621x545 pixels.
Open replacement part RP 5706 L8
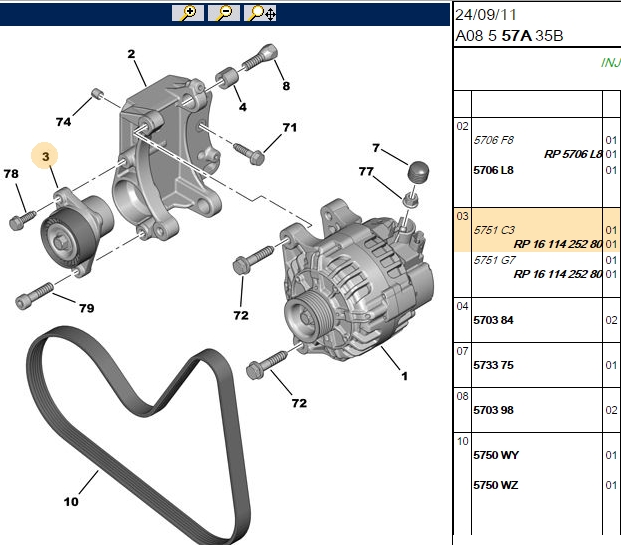tap(573, 154)
